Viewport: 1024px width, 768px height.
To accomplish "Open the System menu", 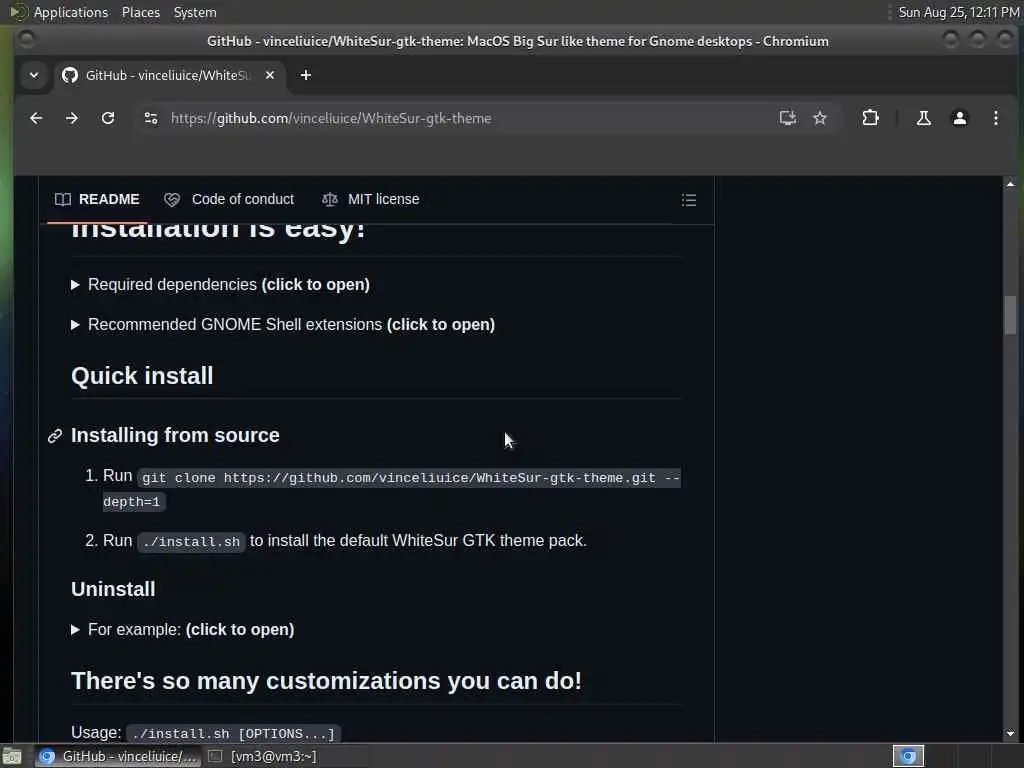I will [x=195, y=12].
